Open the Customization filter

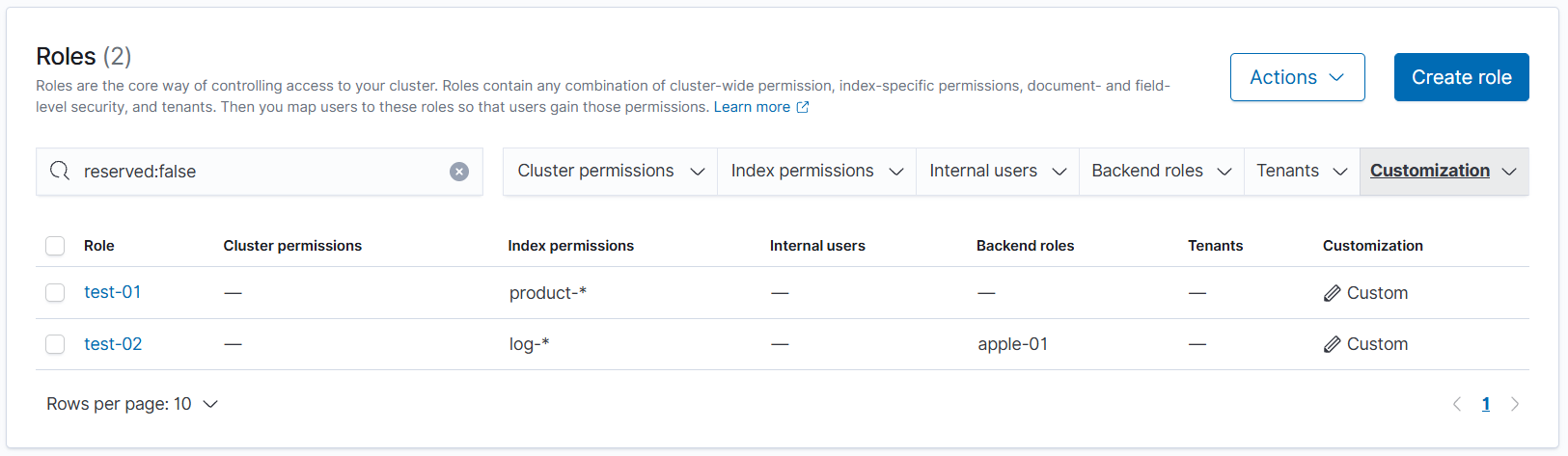coord(1443,172)
